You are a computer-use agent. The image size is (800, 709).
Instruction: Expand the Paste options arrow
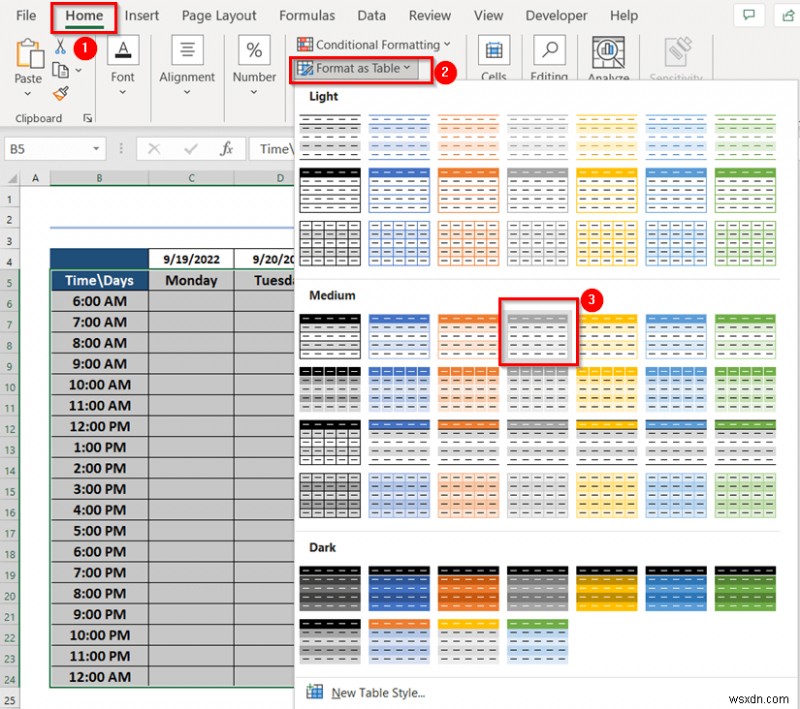[27, 92]
